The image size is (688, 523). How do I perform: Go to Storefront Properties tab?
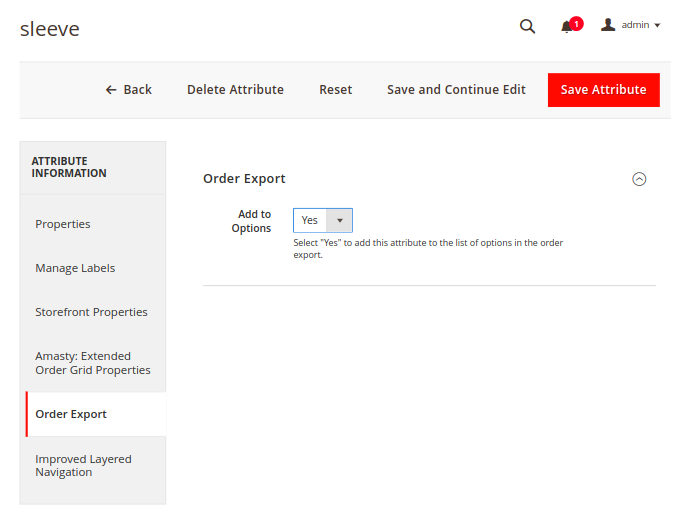coord(93,312)
